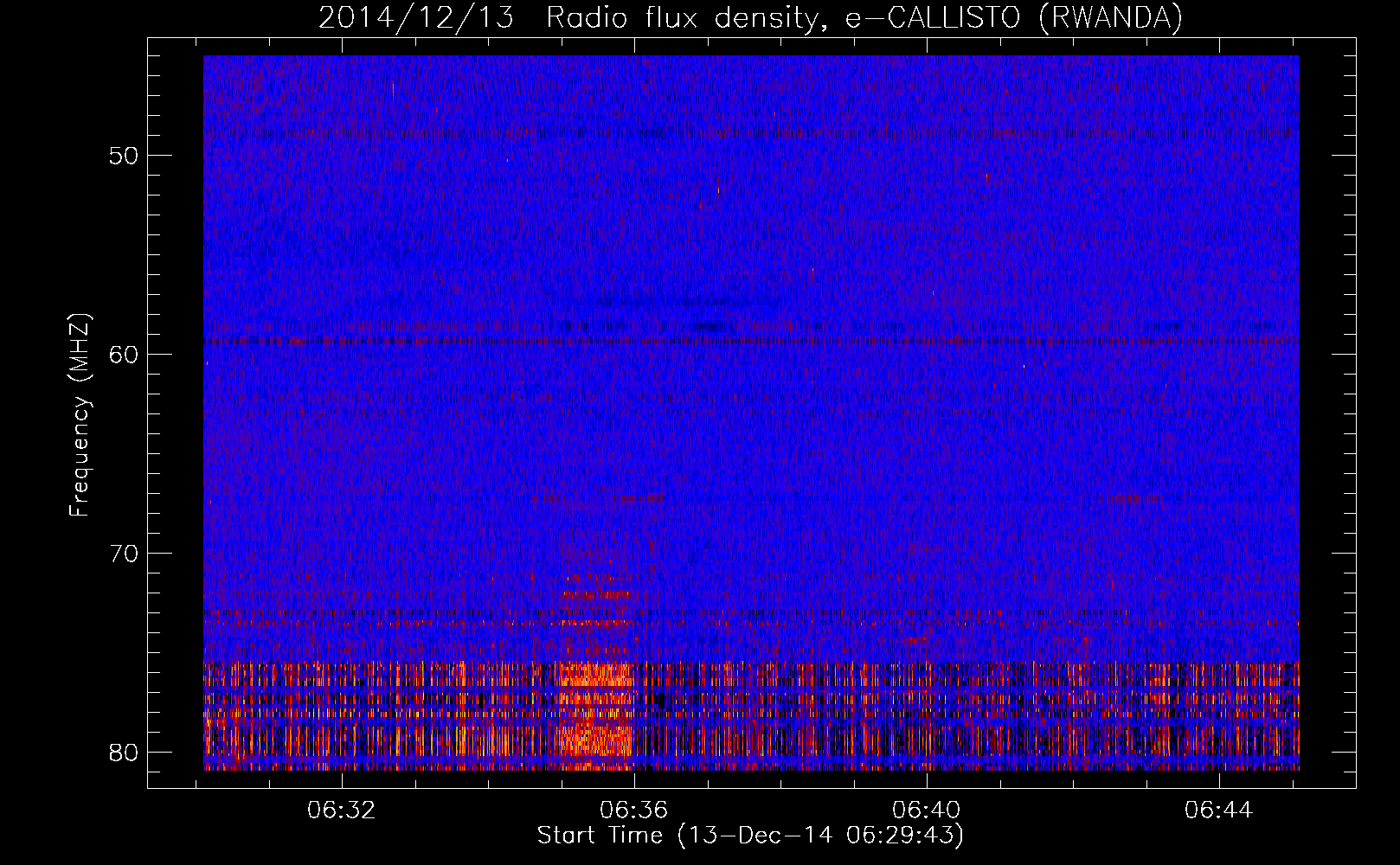Click the 06:36 time tick label
The width and height of the screenshot is (1400, 865).
[x=634, y=811]
